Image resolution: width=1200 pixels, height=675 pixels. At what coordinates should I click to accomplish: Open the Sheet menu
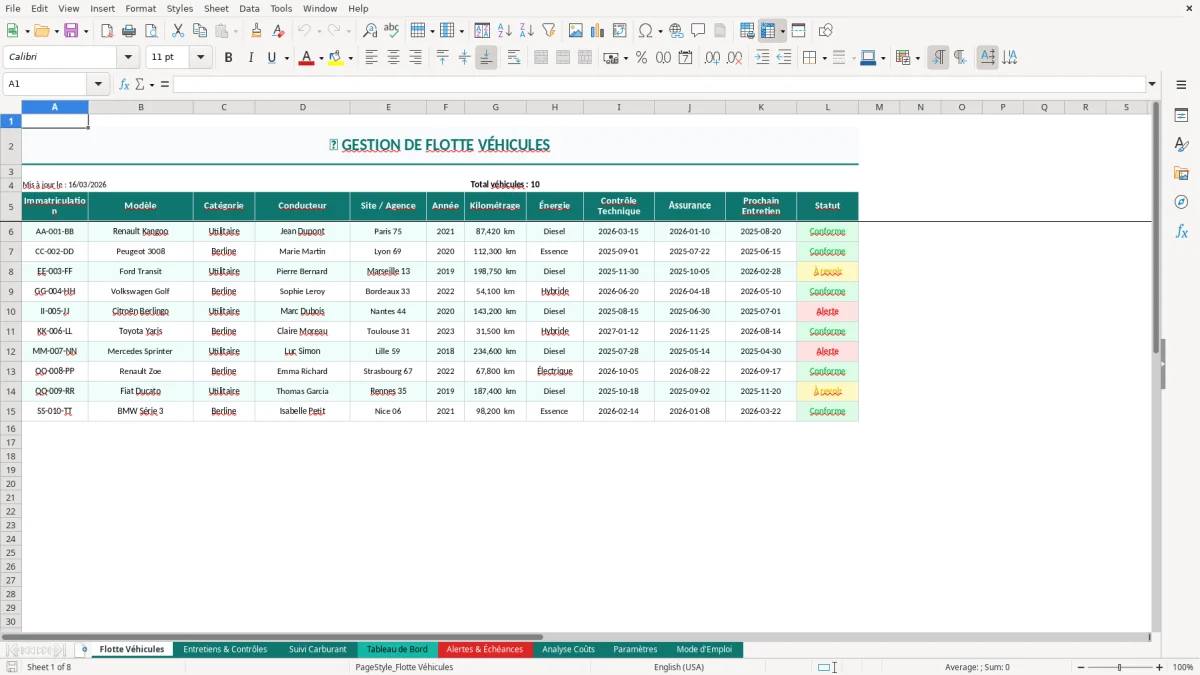(216, 8)
